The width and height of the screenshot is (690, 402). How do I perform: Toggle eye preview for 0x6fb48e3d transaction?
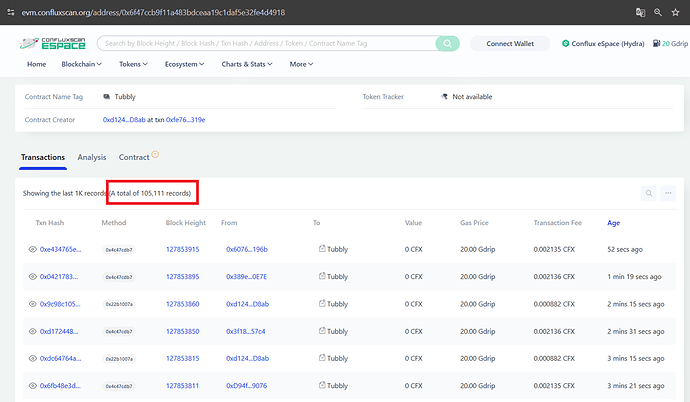click(33, 386)
